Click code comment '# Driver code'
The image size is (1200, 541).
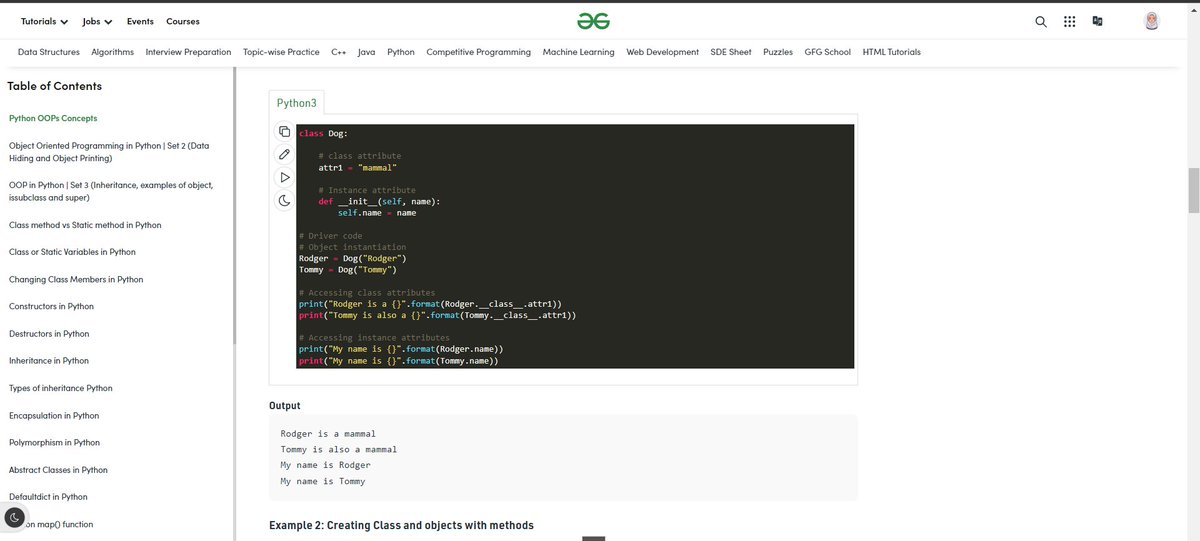pyautogui.click(x=331, y=236)
